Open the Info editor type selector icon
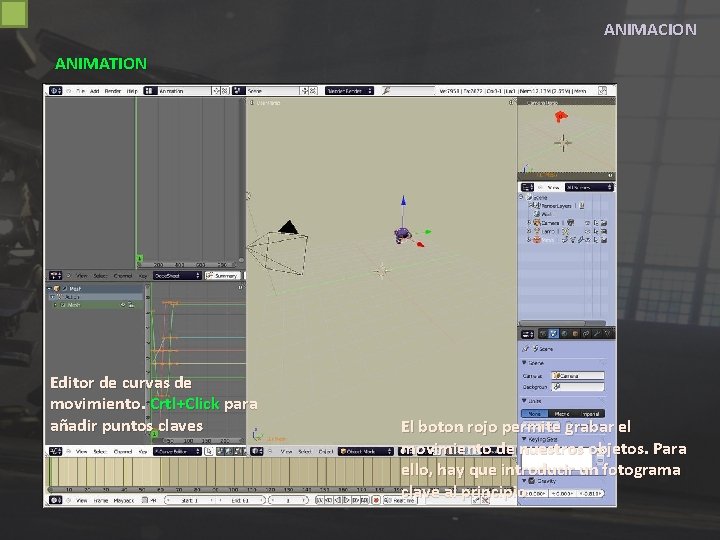Viewport: 720px width, 540px height. click(x=56, y=90)
